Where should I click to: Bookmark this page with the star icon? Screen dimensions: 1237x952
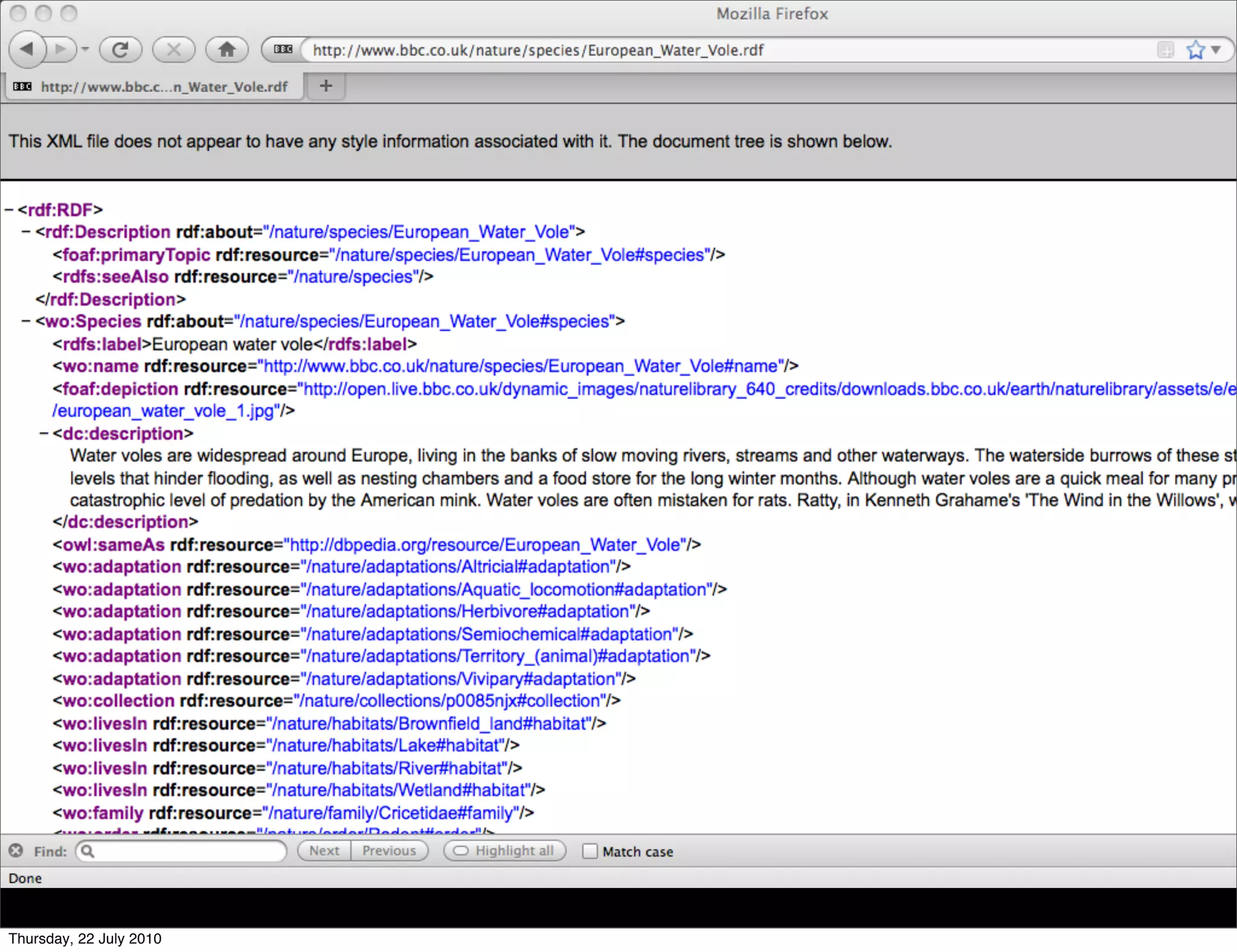1195,50
